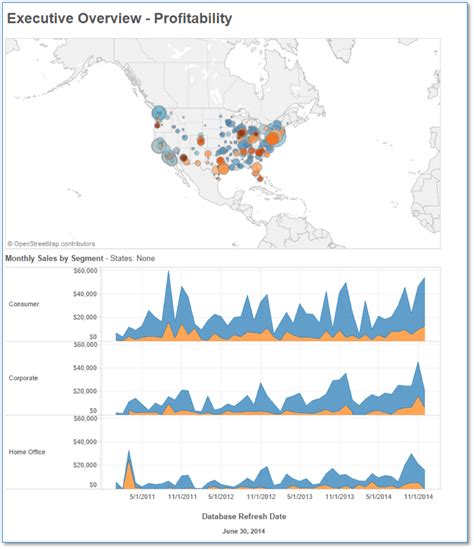The width and height of the screenshot is (474, 549).
Task: Click the $20,000 label on Corporate axis
Action: coord(85,391)
